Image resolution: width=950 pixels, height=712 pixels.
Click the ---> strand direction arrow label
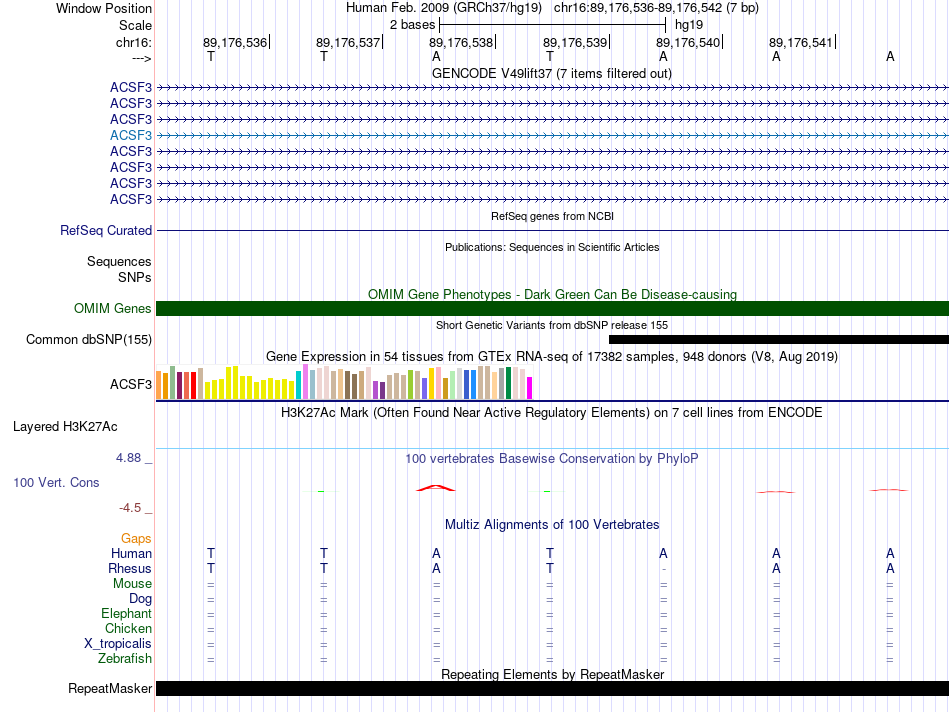pyautogui.click(x=142, y=58)
